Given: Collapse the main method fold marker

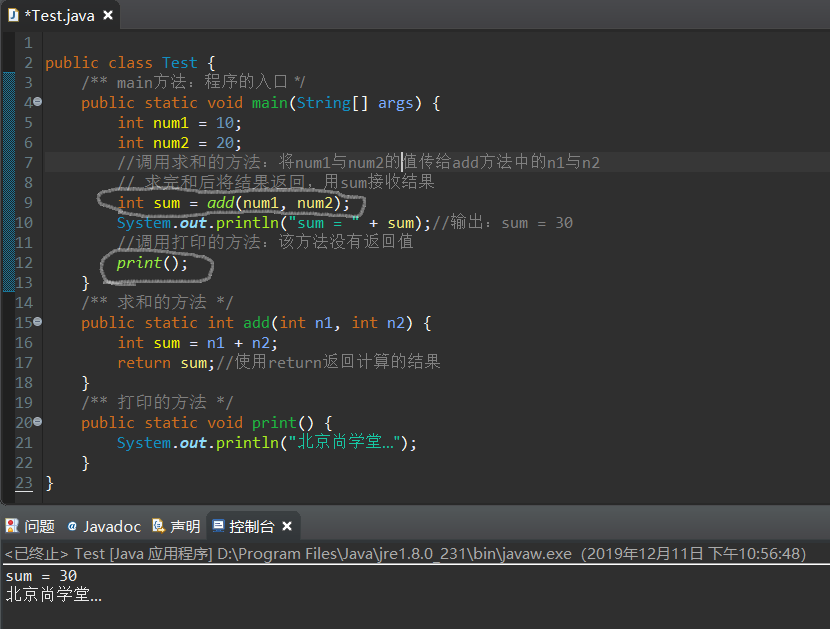Looking at the screenshot, I should coord(38,102).
